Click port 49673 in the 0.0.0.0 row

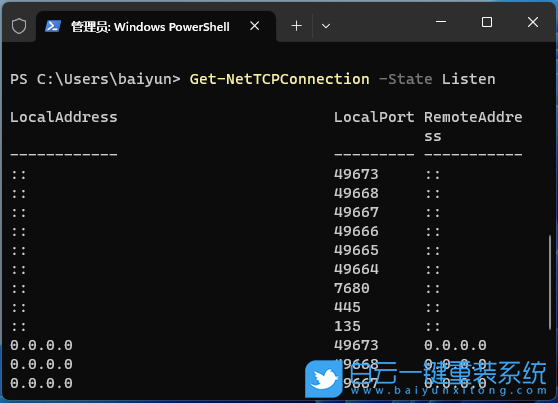click(356, 345)
